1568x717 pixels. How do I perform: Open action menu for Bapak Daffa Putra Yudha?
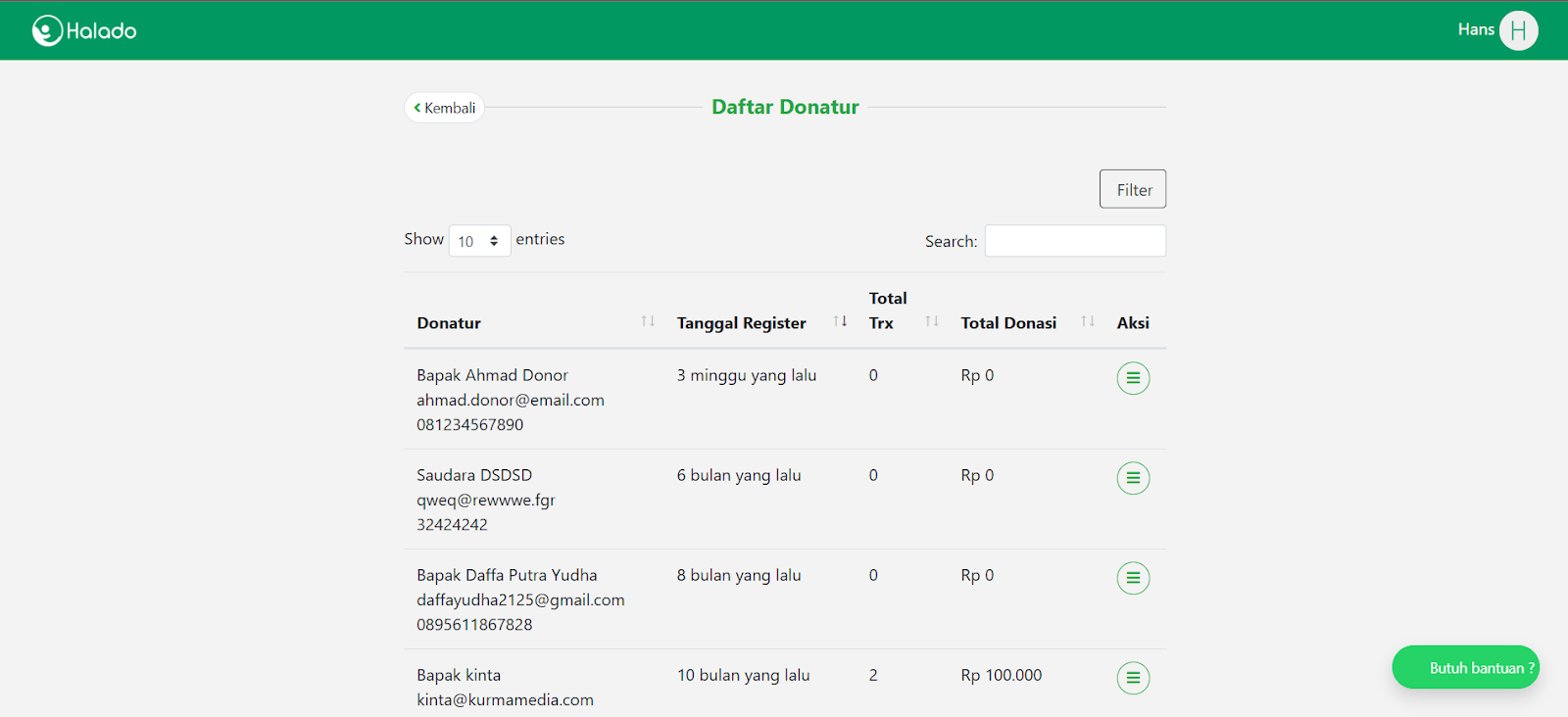click(x=1133, y=578)
